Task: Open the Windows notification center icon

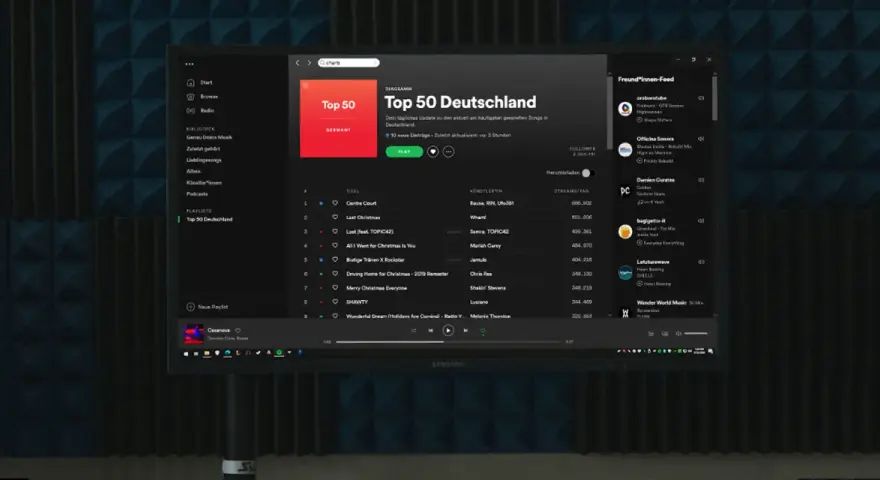Action: click(x=711, y=351)
